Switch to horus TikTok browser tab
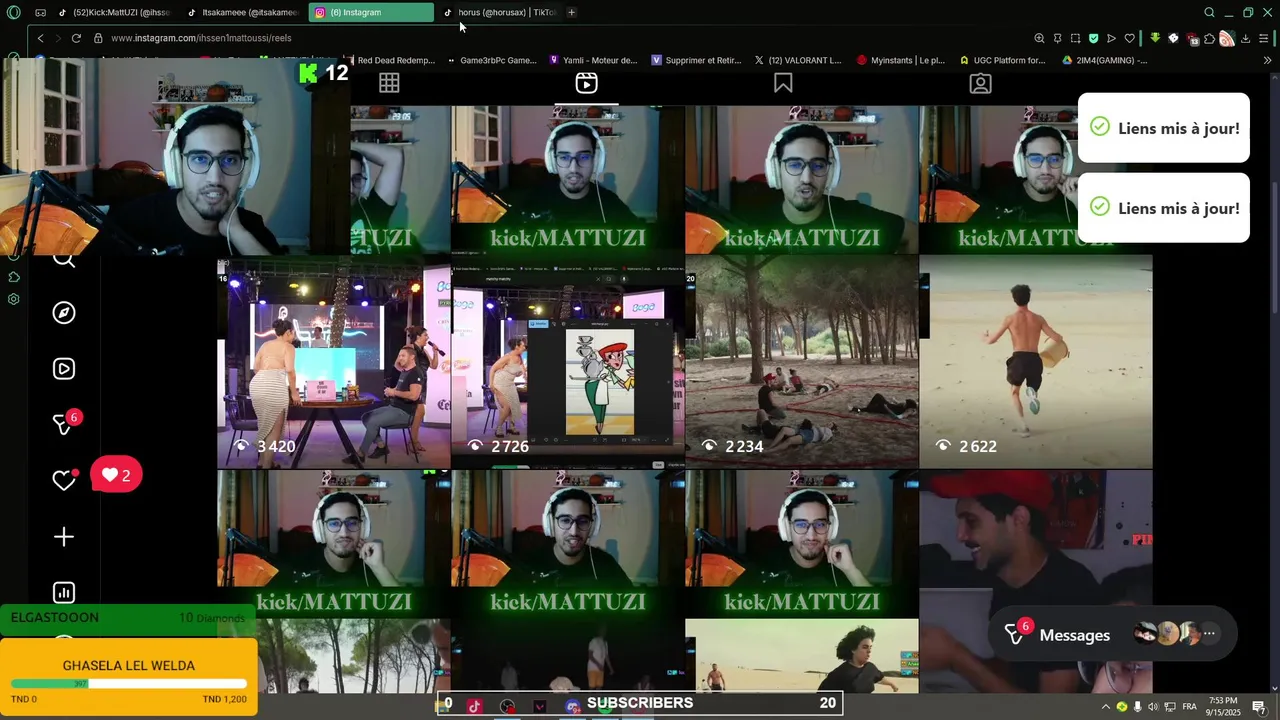 pyautogui.click(x=499, y=12)
